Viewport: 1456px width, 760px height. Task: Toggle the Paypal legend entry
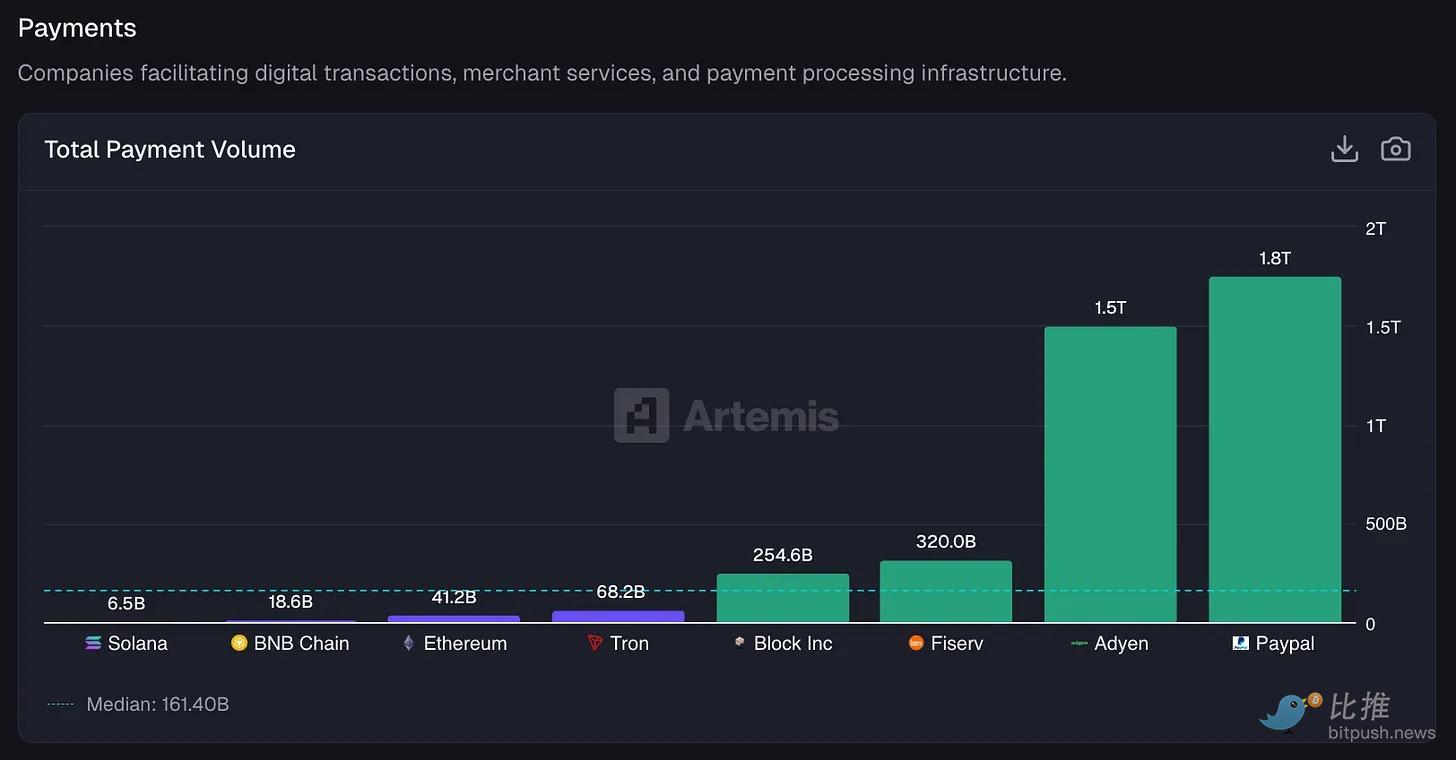tap(1272, 643)
